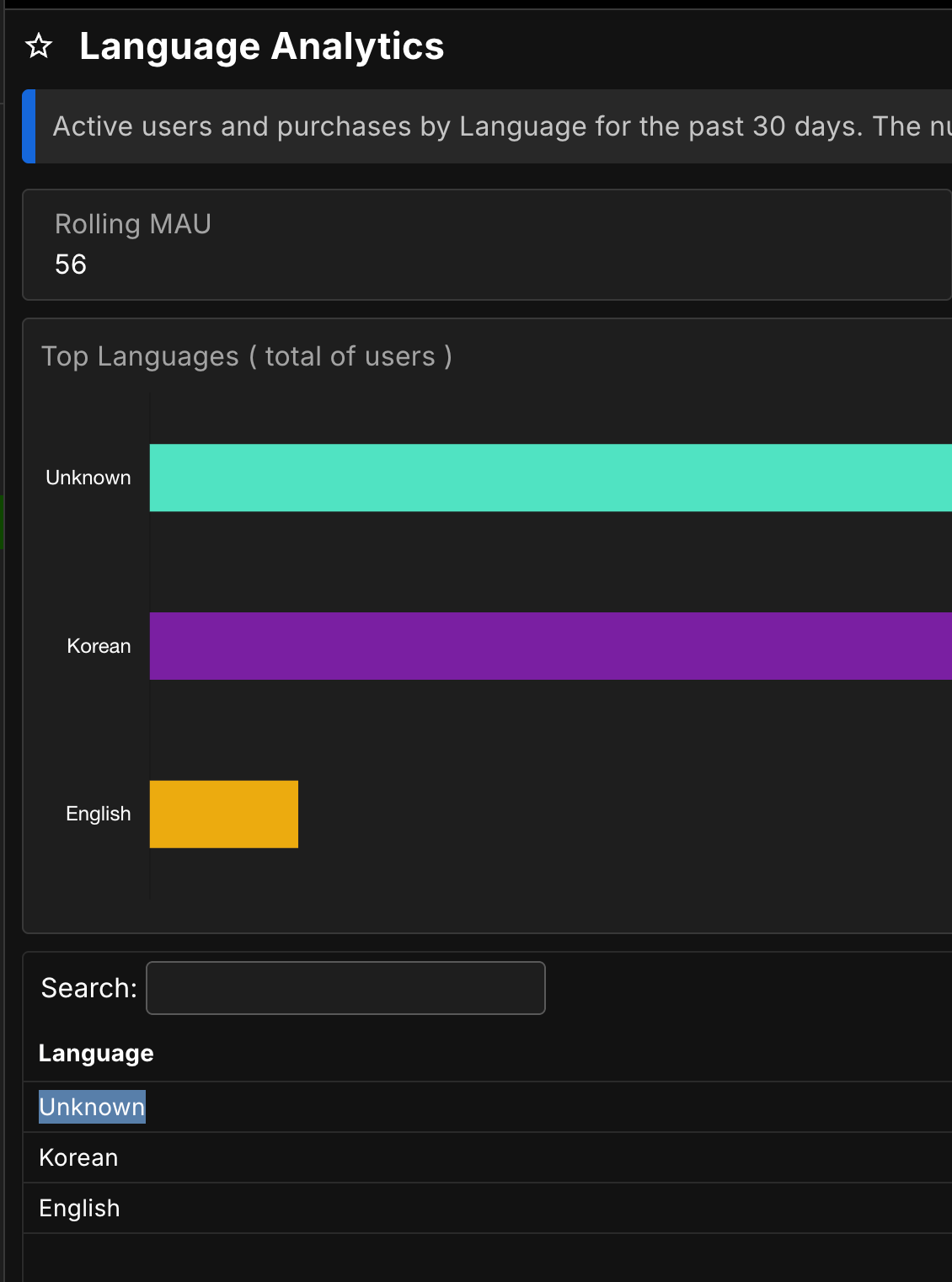Click the yellow English bar in chart
Viewport: 952px width, 1282px height.
coord(223,814)
